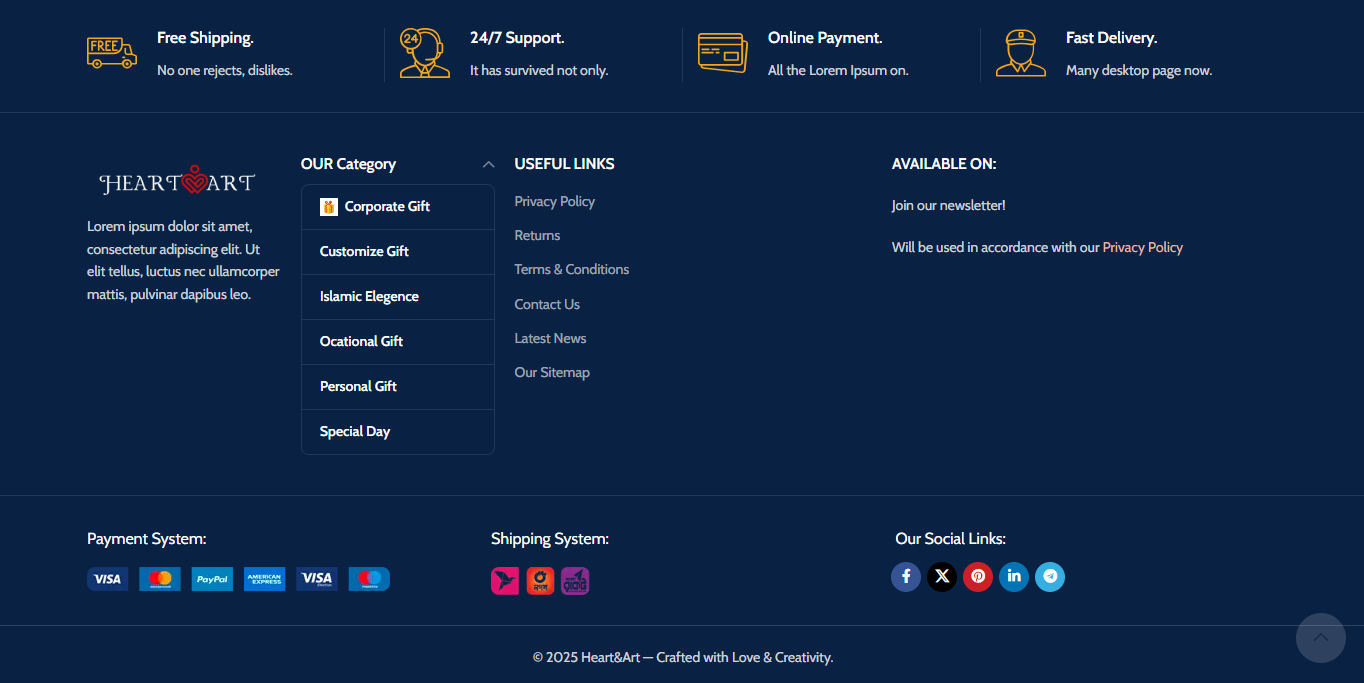The height and width of the screenshot is (683, 1364).
Task: Open the Terms & Conditions link
Action: click(x=572, y=270)
